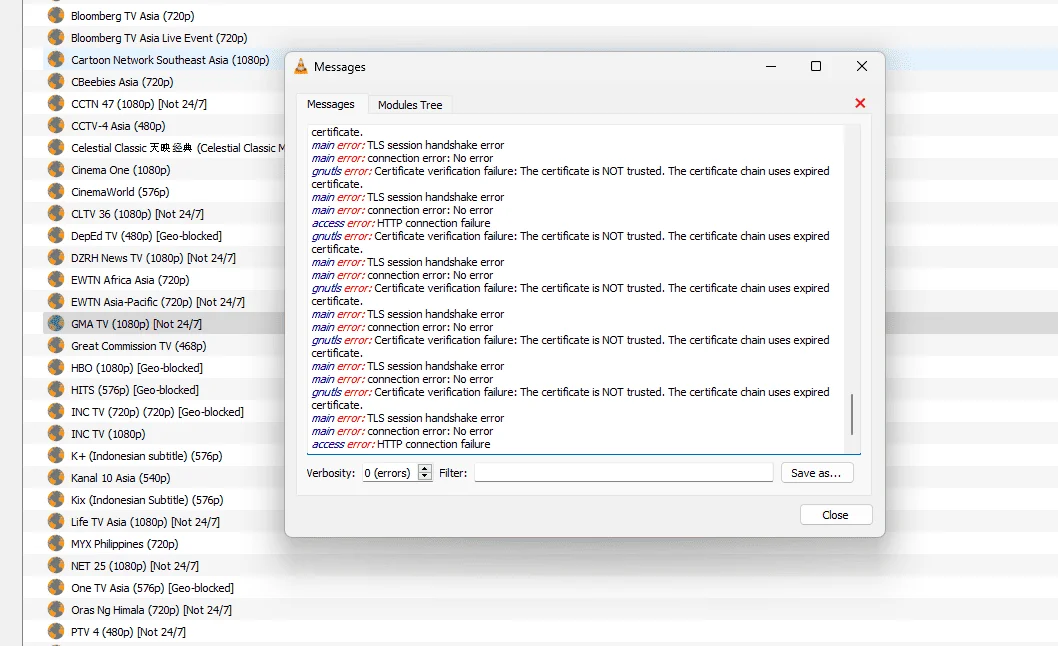Click globe icon next to MYX Philippines

tap(56, 543)
